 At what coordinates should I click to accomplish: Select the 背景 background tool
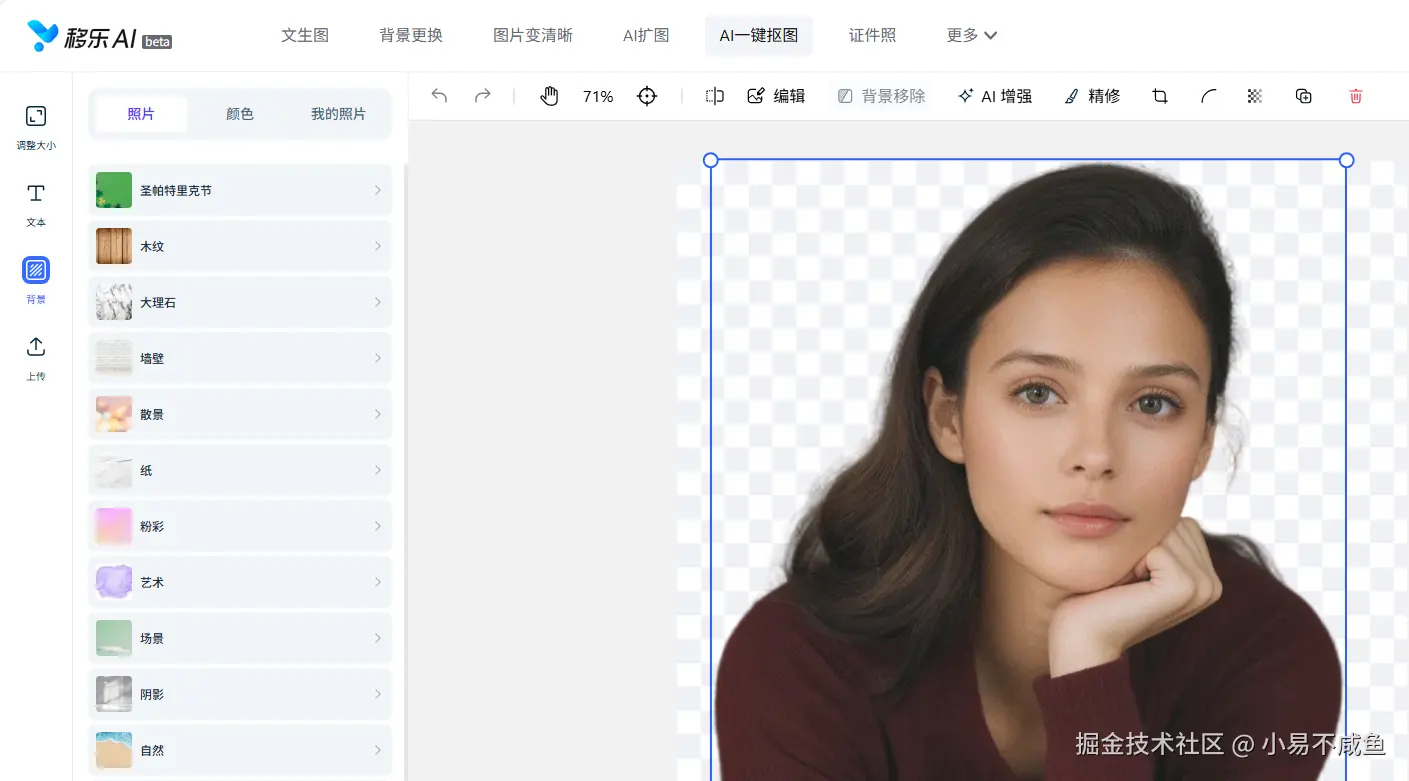36,280
